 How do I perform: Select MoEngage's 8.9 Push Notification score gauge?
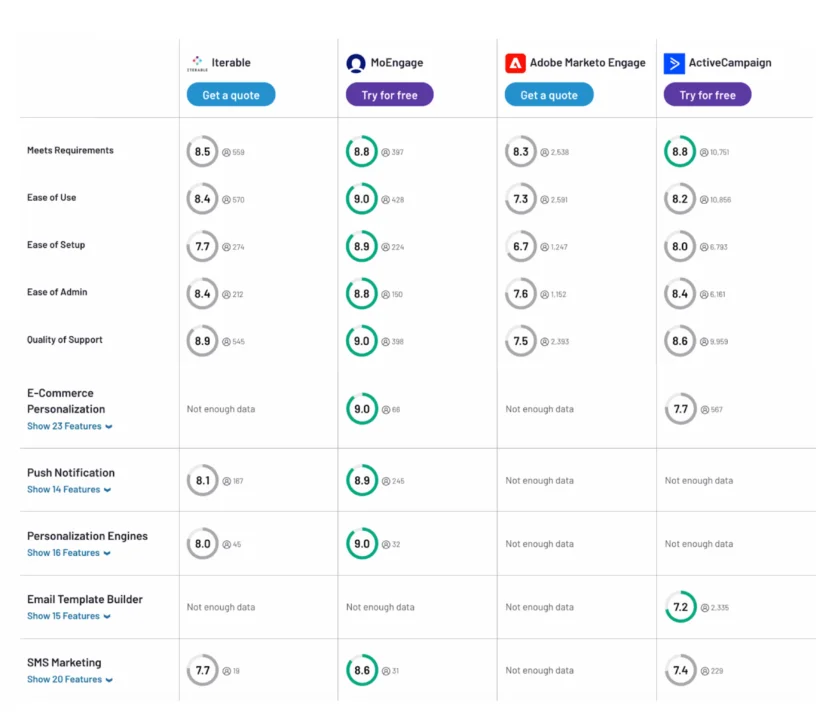click(x=362, y=480)
